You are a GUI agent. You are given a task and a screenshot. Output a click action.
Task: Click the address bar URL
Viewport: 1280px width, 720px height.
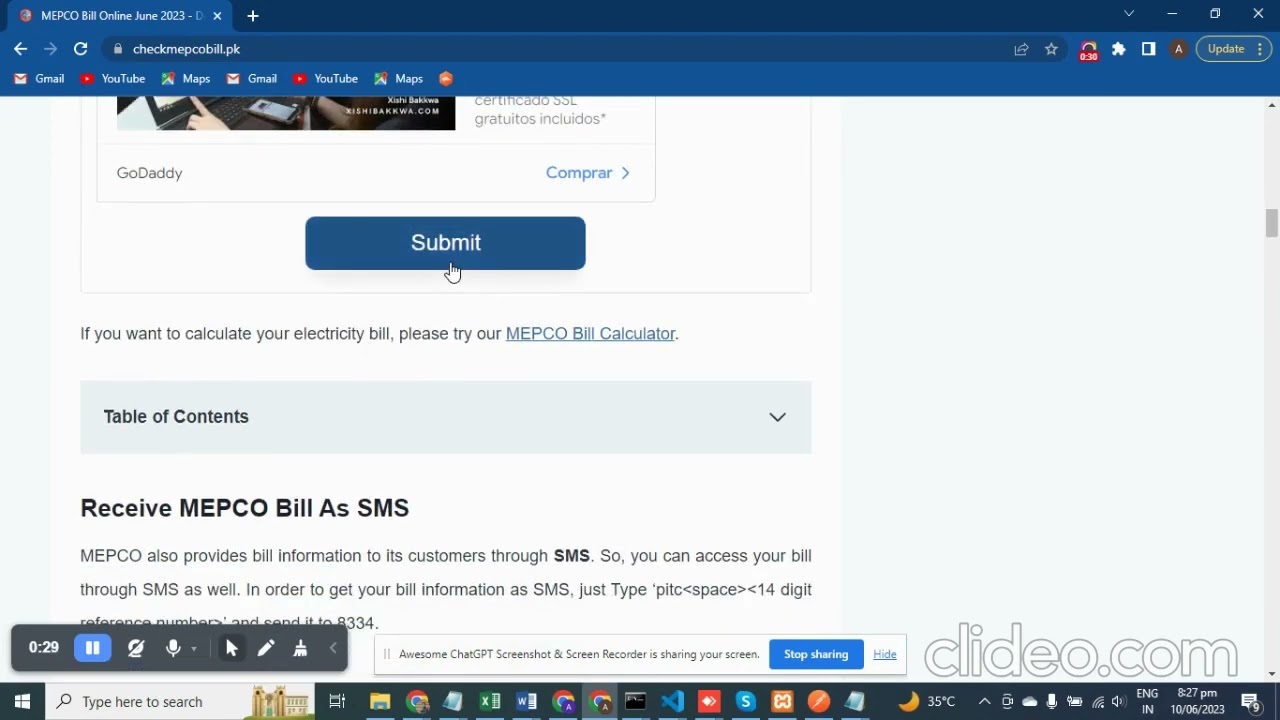pos(186,49)
